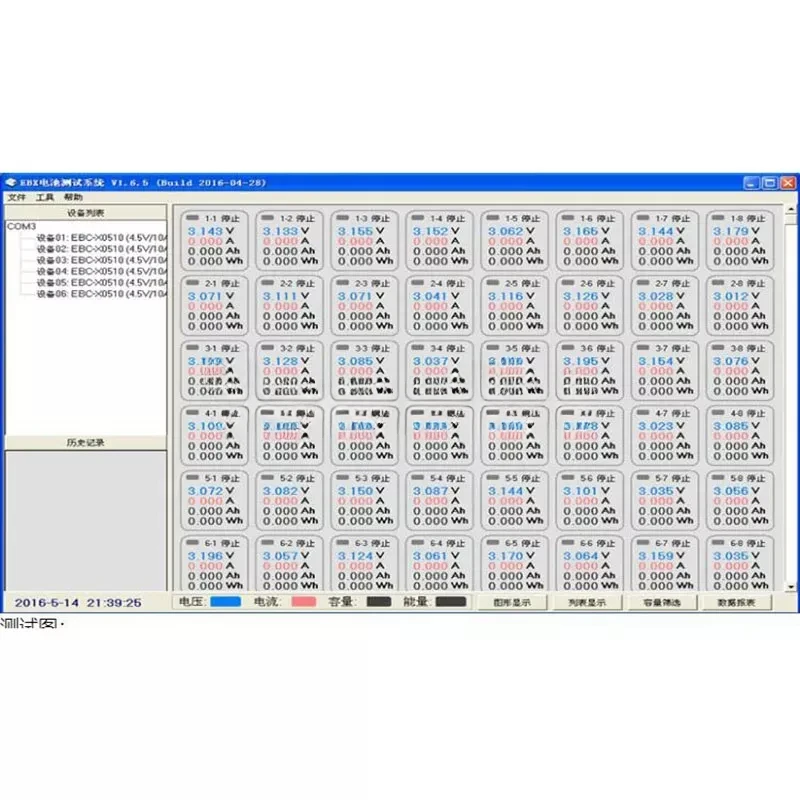800x800 pixels.
Task: Click the gray status indicator of channel 2-7
Action: [x=643, y=283]
